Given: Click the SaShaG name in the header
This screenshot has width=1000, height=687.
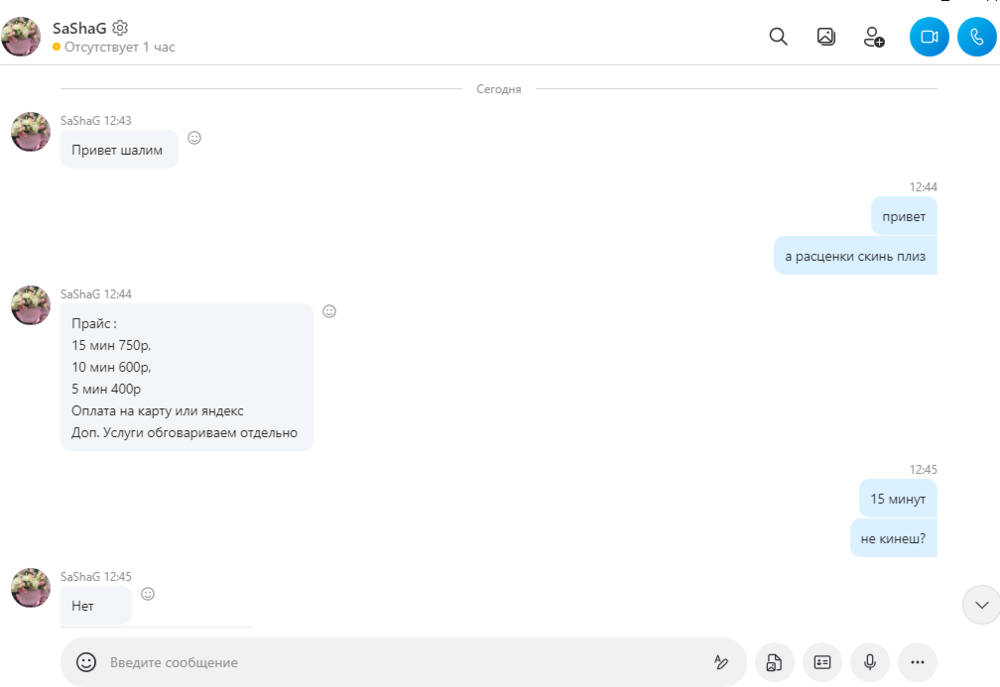Looking at the screenshot, I should [x=79, y=28].
